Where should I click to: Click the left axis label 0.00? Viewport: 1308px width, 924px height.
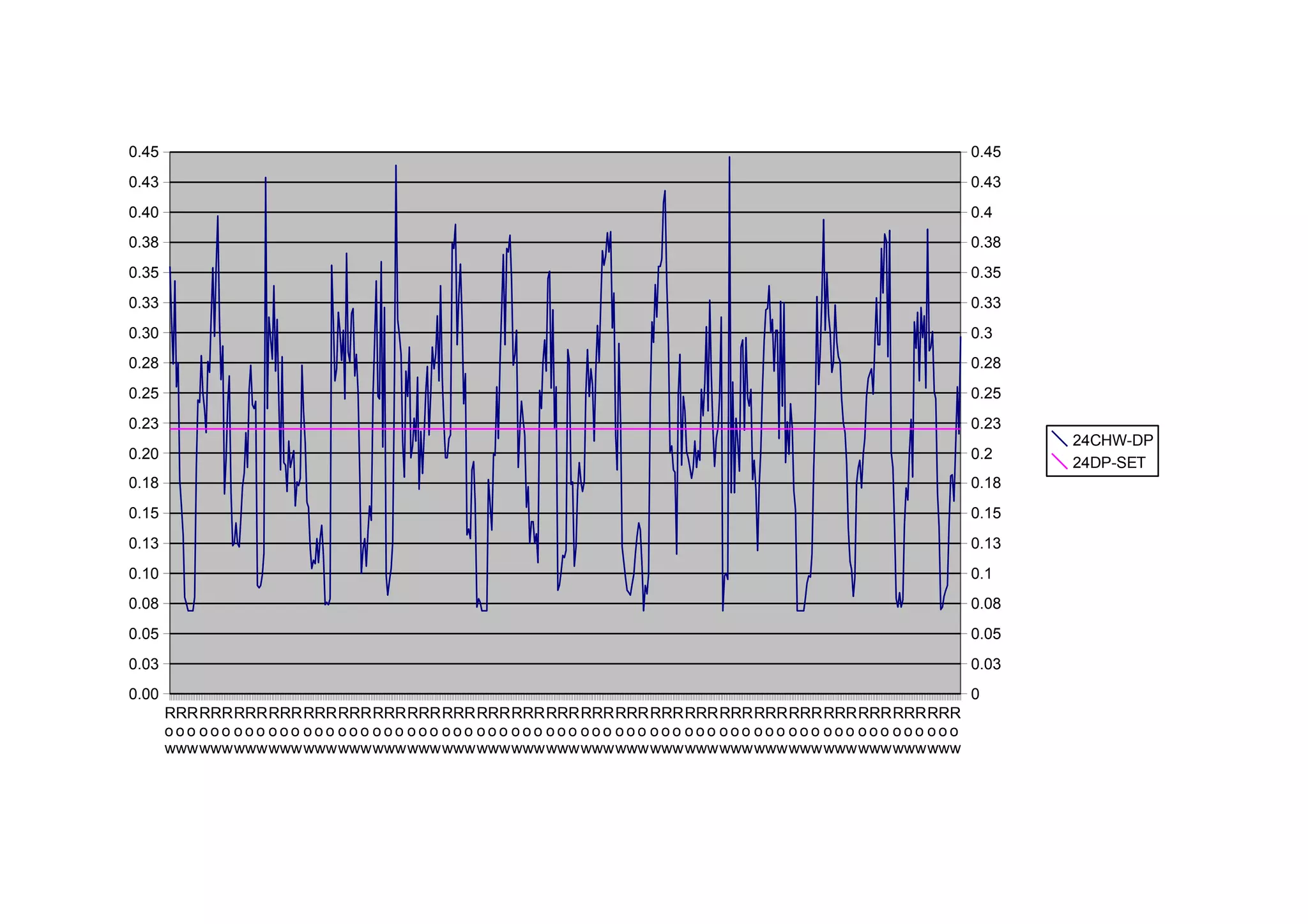pyautogui.click(x=144, y=694)
